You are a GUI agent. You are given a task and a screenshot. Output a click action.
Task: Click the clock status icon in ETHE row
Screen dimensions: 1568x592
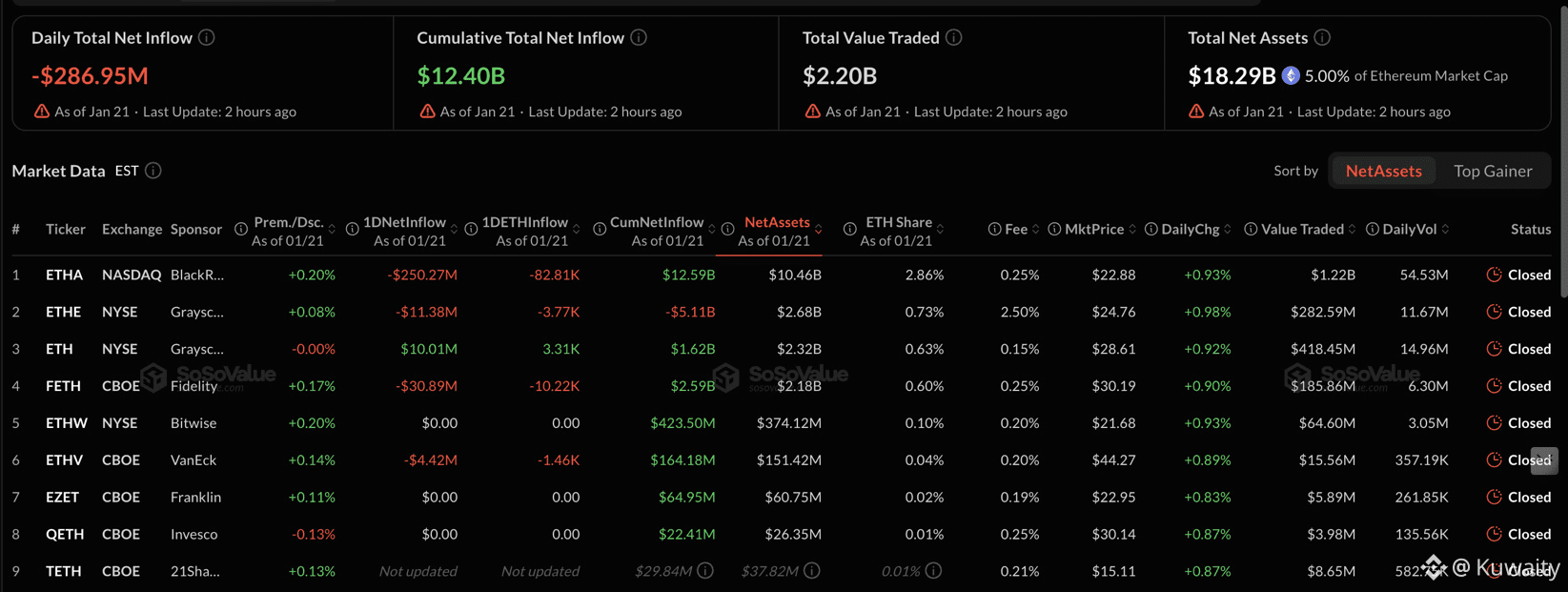coord(1494,312)
